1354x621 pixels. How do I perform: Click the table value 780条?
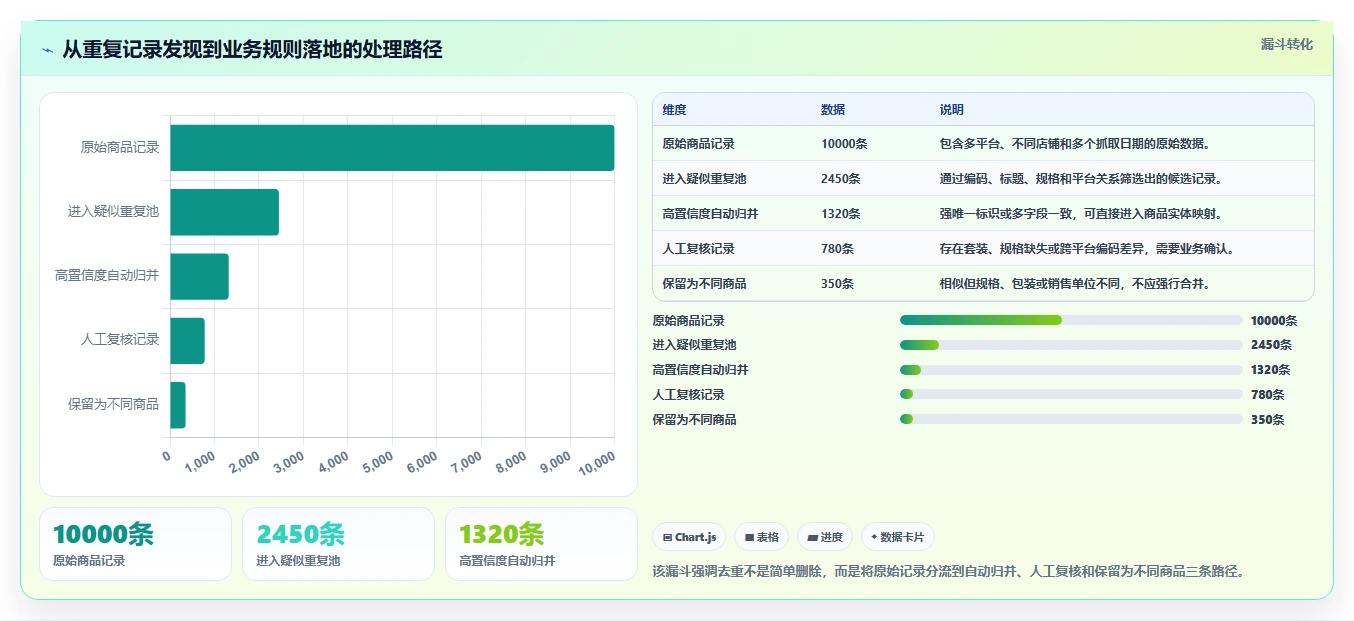[837, 249]
